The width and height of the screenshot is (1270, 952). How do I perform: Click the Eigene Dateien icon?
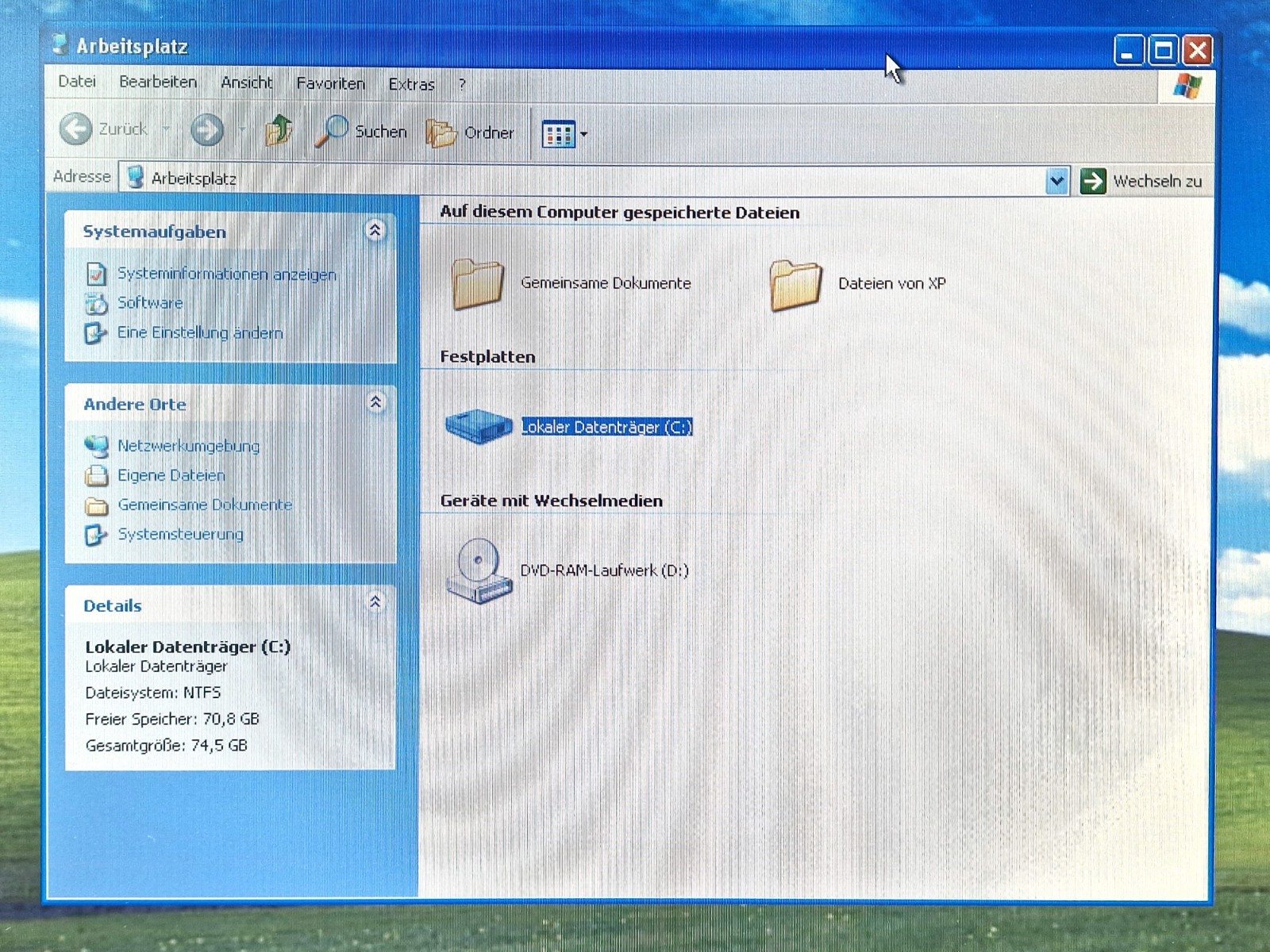pyautogui.click(x=97, y=475)
